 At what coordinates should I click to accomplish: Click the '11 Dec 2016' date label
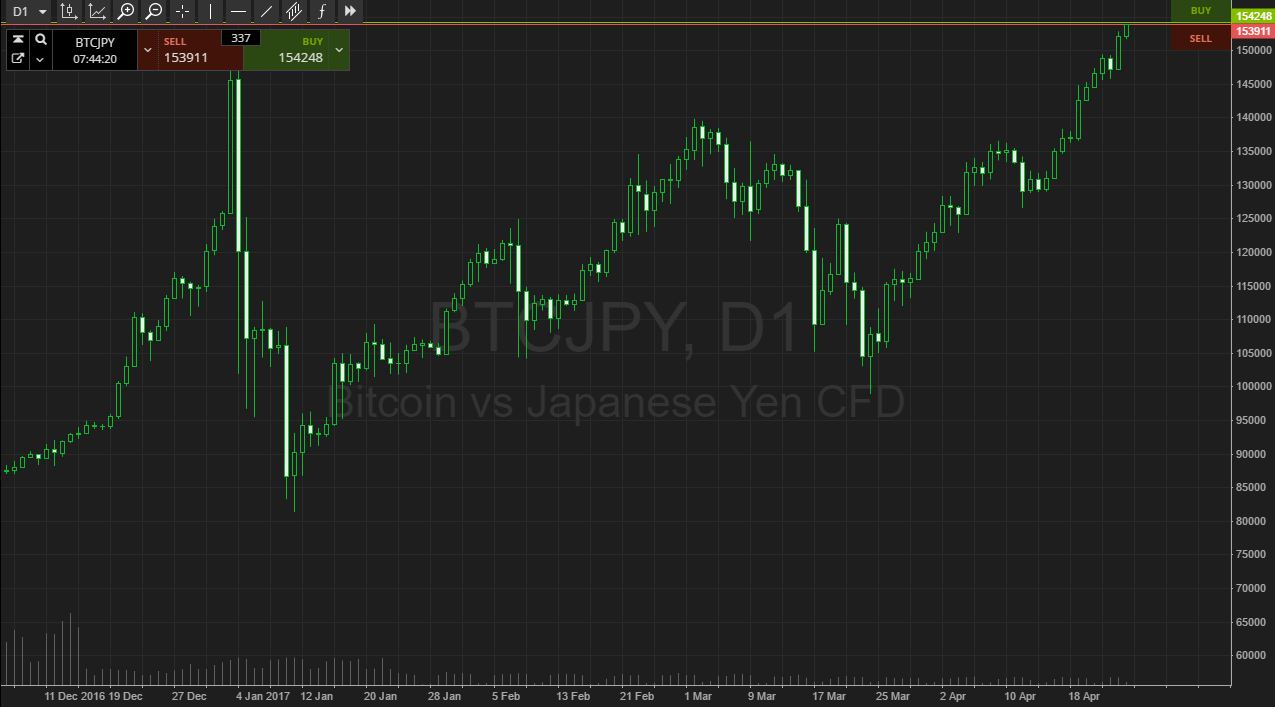[74, 696]
